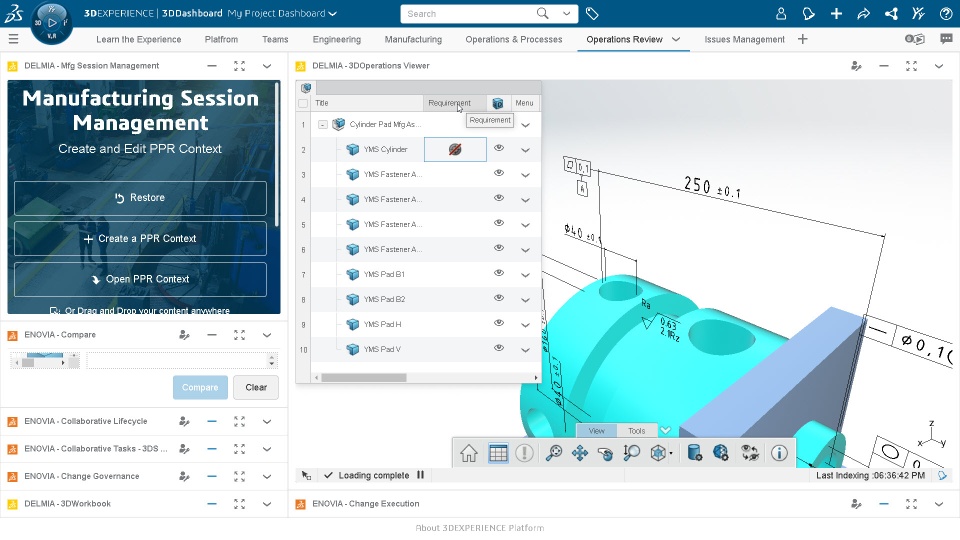
Task: Toggle visibility eye for YMS Pad B2
Action: coord(499,298)
